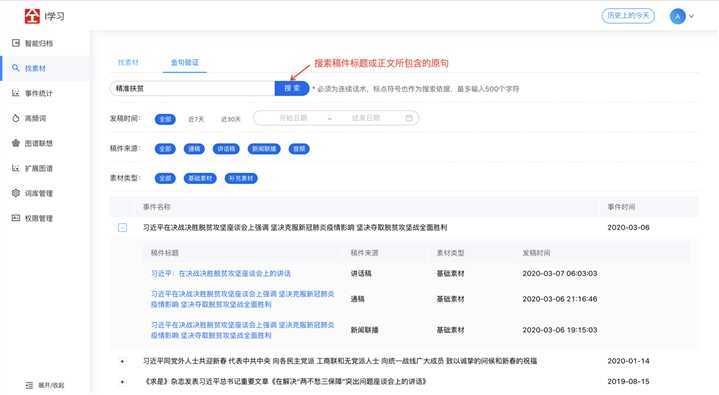The width and height of the screenshot is (719, 395).
Task: Click the event date 2020-03-06
Action: 629,228
